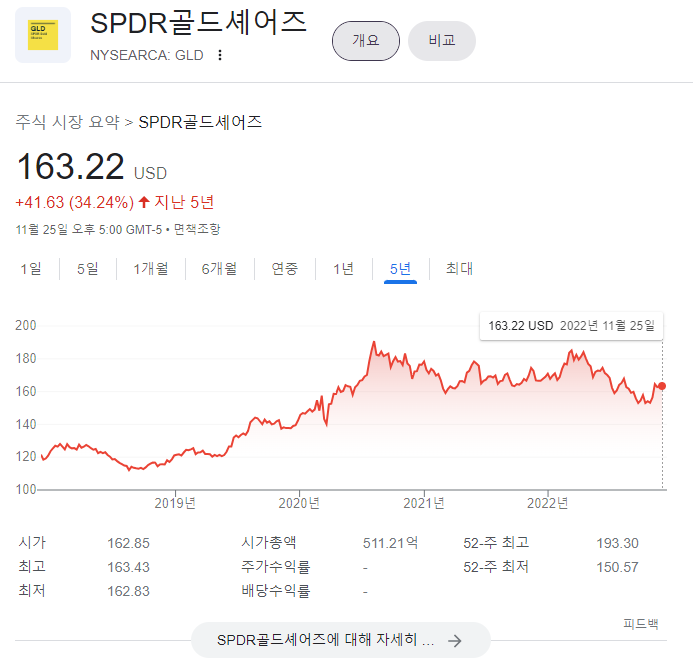Switch chart to the 최대 range tab
The image size is (693, 660).
(459, 268)
